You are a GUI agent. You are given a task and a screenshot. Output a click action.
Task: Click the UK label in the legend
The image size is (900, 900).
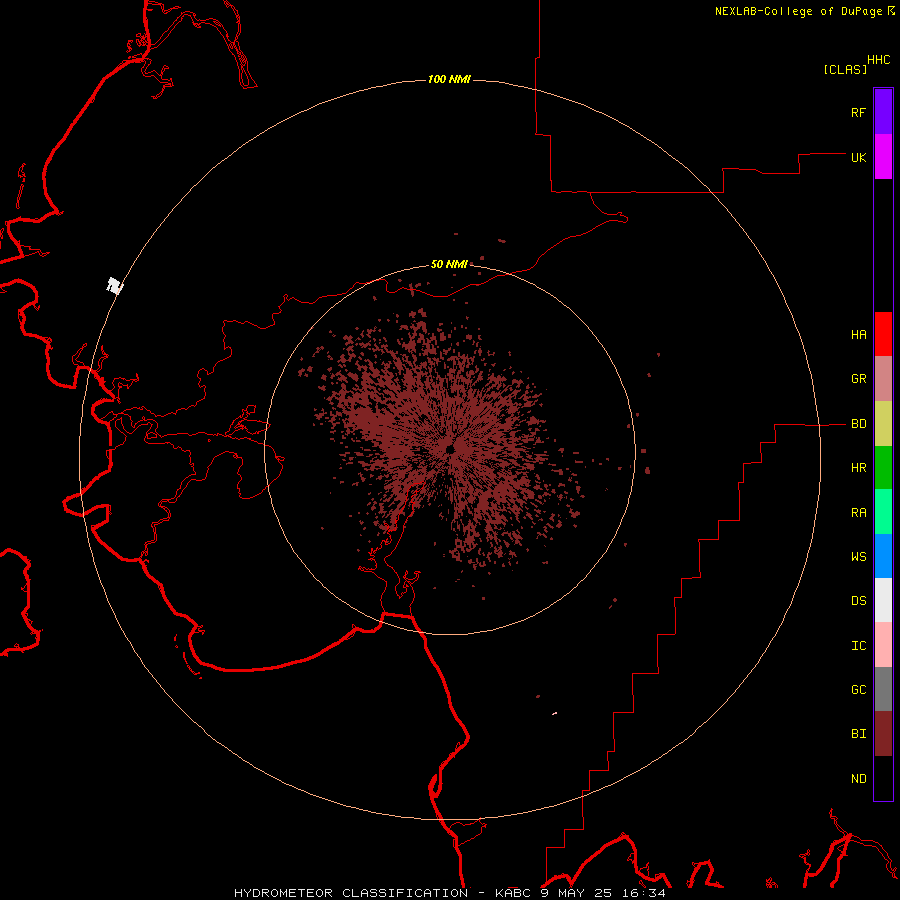pos(858,157)
